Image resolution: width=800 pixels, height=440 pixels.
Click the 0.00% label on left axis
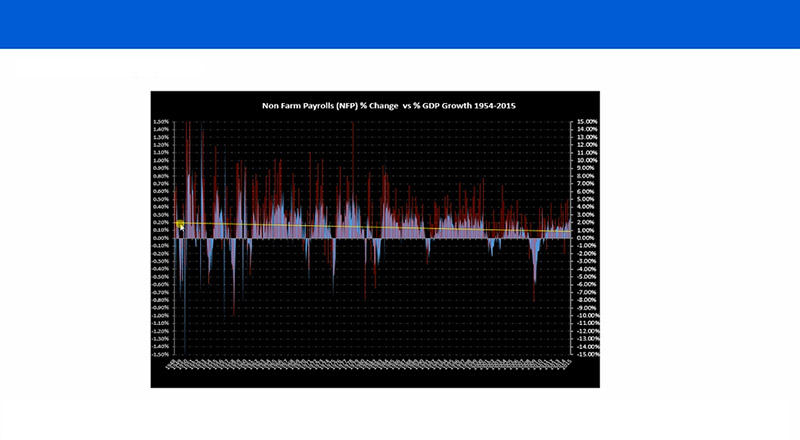(161, 238)
